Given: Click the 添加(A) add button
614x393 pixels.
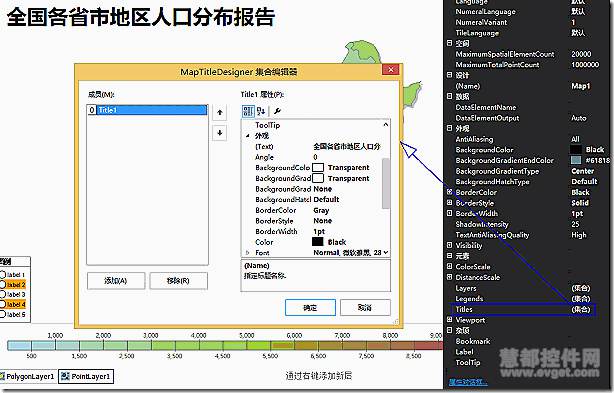Looking at the screenshot, I should (x=116, y=281).
